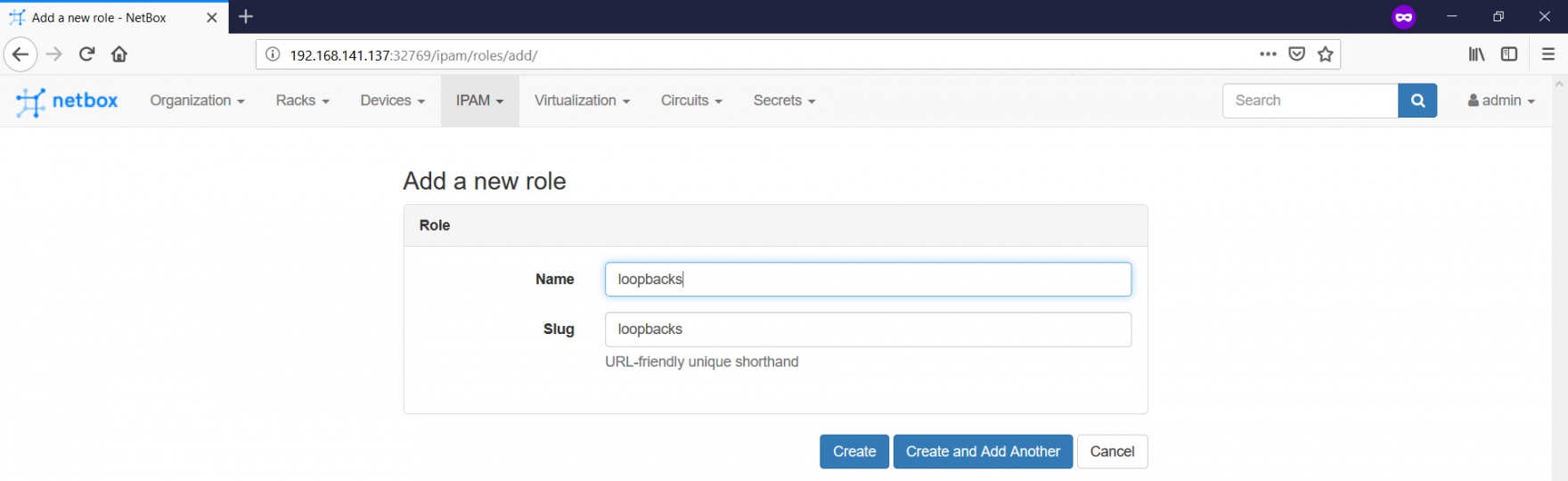1568x481 pixels.
Task: Open page actions ellipsis menu
Action: (1268, 54)
